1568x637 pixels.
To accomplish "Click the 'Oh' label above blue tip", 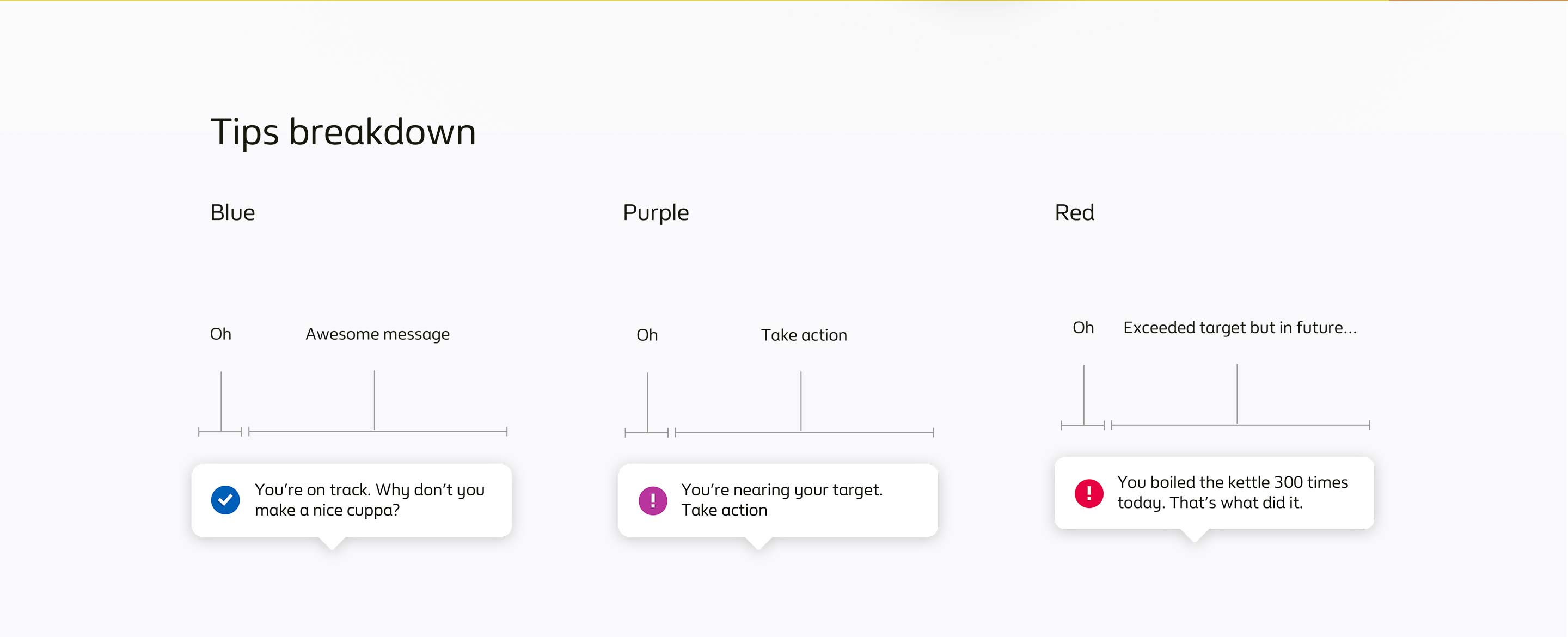I will 220,334.
